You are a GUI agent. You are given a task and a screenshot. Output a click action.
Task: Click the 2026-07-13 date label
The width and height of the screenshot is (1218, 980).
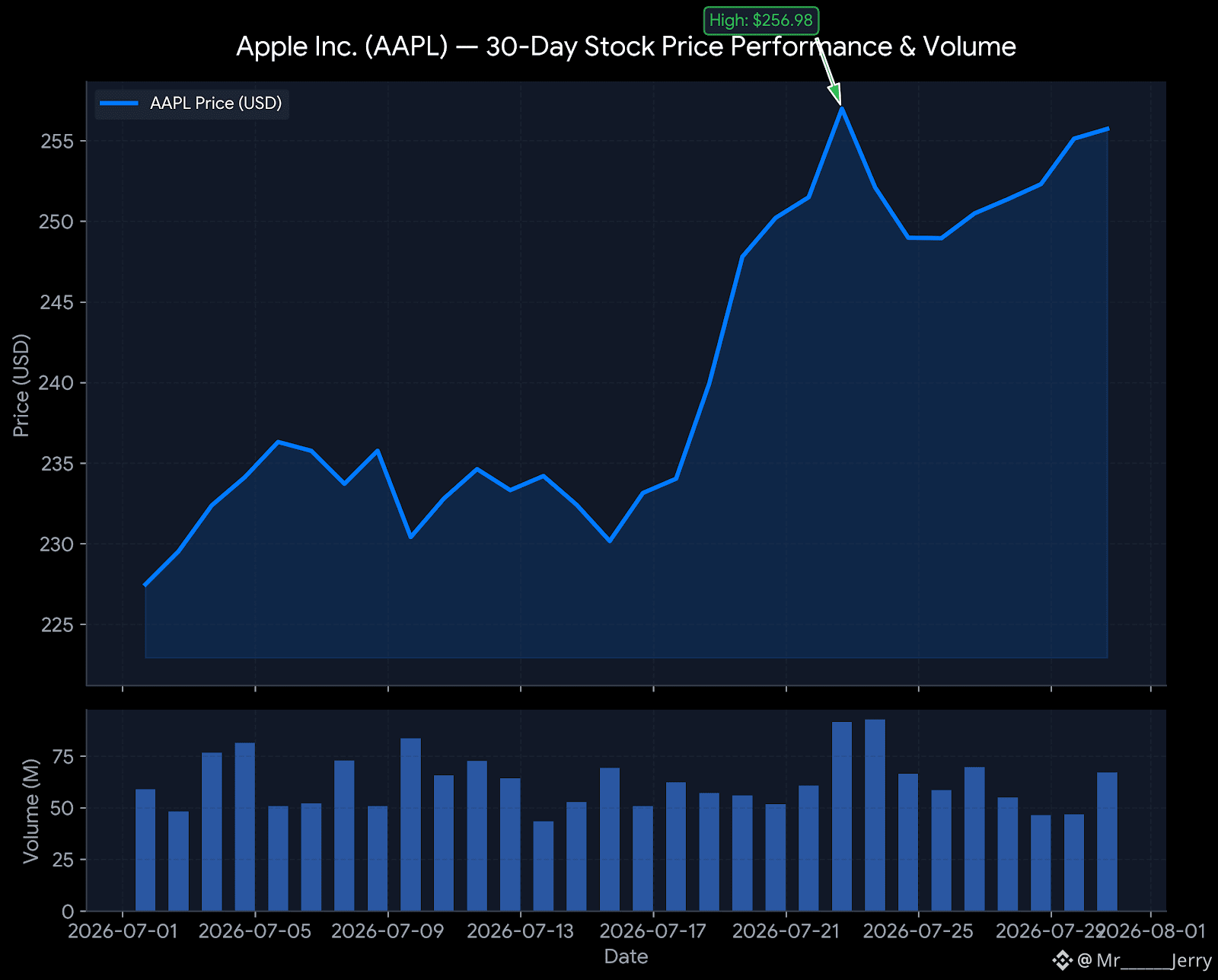(521, 931)
